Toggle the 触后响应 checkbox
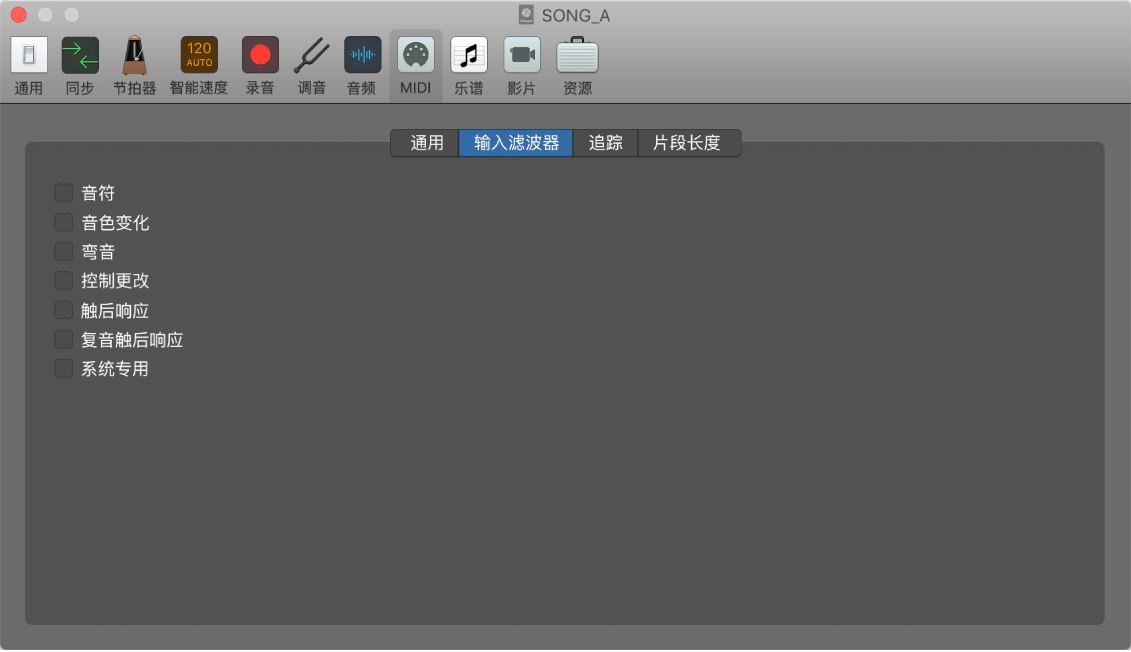 63,310
